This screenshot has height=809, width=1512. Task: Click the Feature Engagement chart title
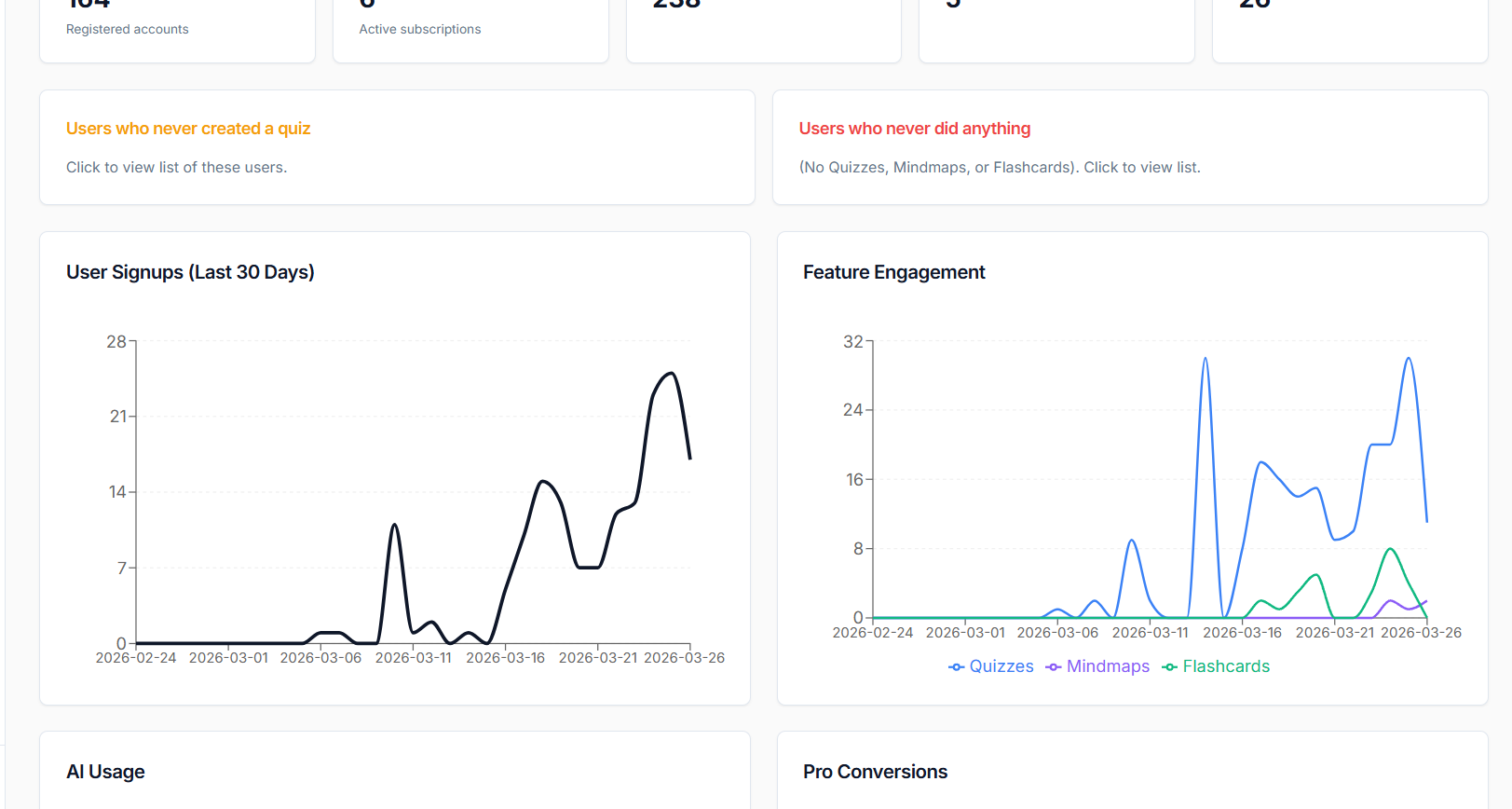[x=893, y=272]
